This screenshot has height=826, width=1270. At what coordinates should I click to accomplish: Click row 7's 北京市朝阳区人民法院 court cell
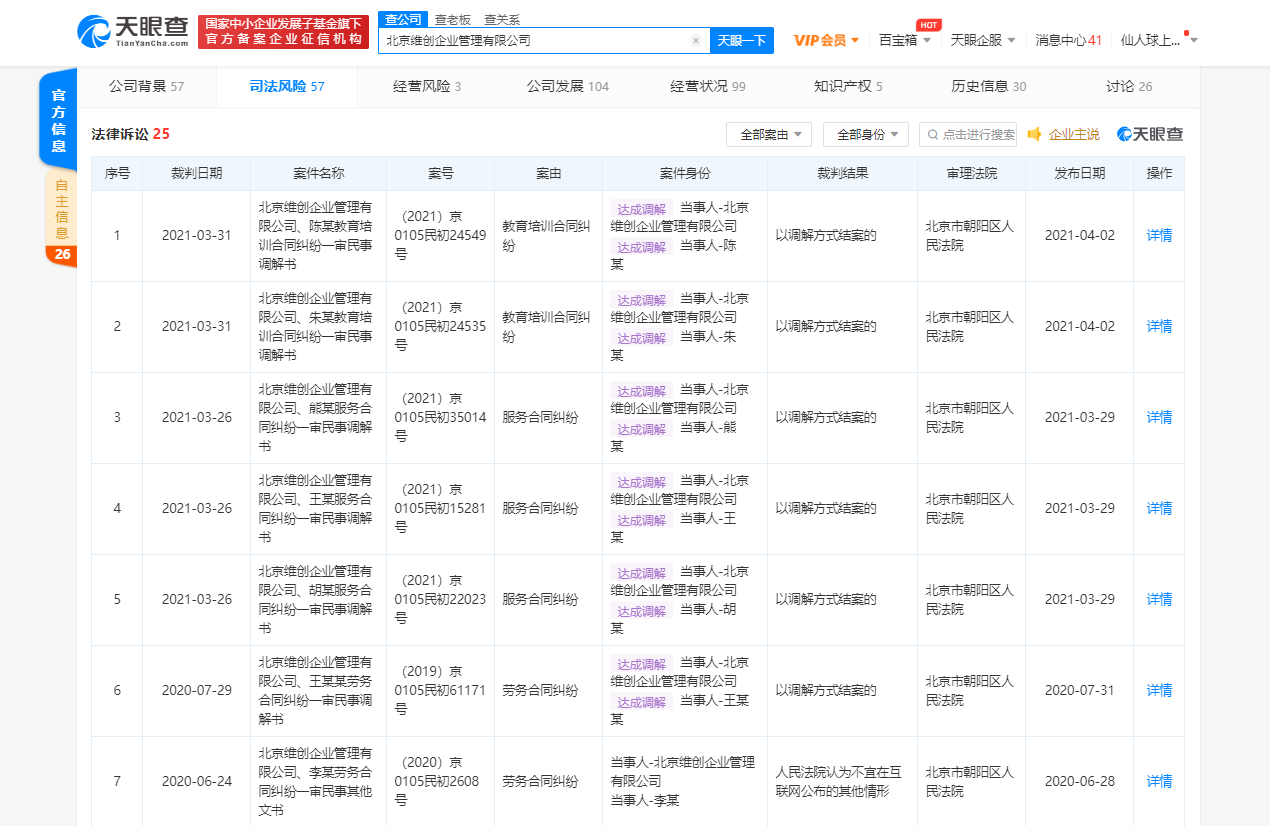(969, 781)
